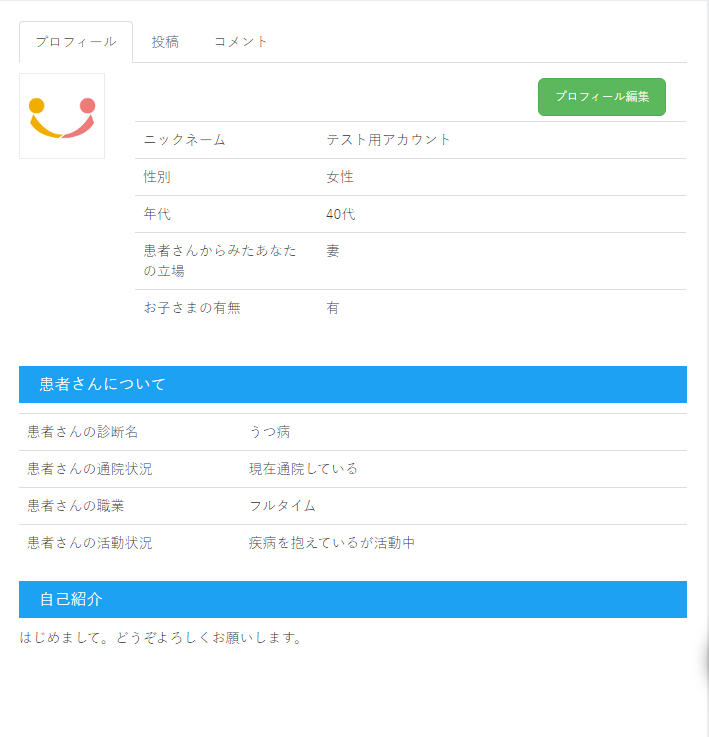The width and height of the screenshot is (709, 737).
Task: Click the フルタイム occupation value
Action: click(282, 506)
